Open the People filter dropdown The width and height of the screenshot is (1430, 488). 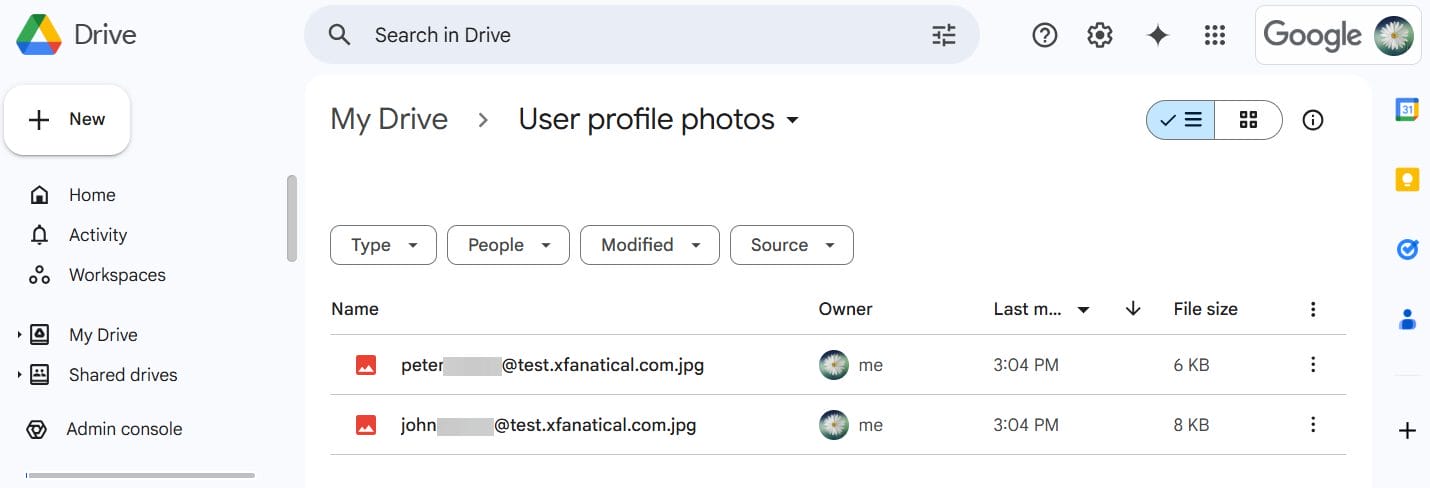pos(508,245)
